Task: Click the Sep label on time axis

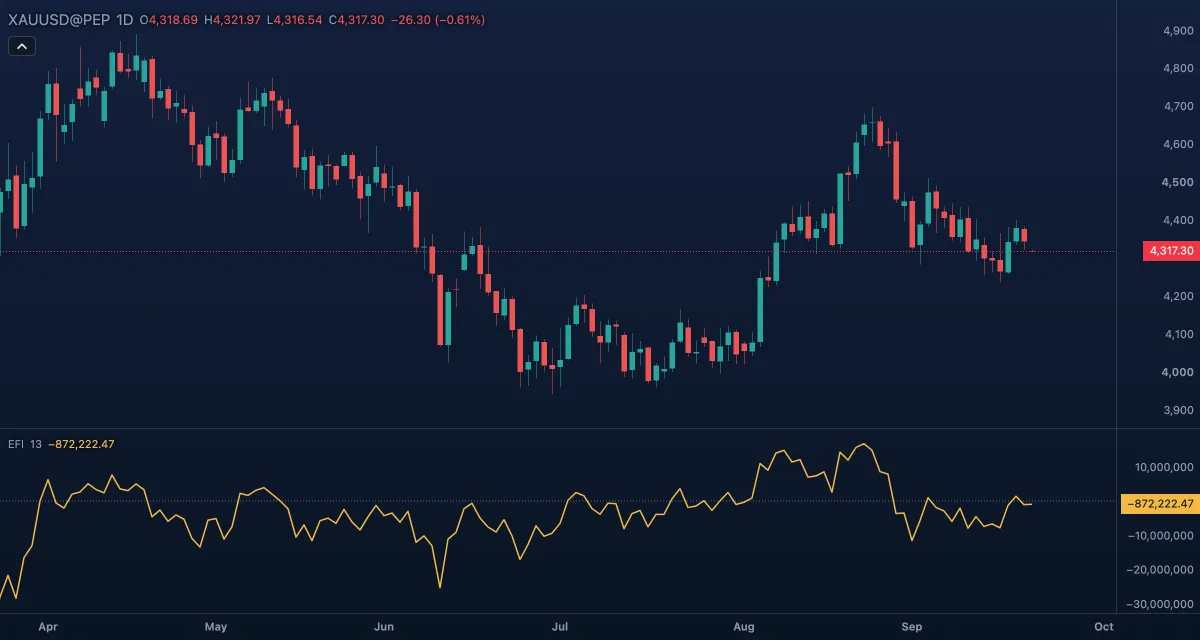Action: (911, 627)
